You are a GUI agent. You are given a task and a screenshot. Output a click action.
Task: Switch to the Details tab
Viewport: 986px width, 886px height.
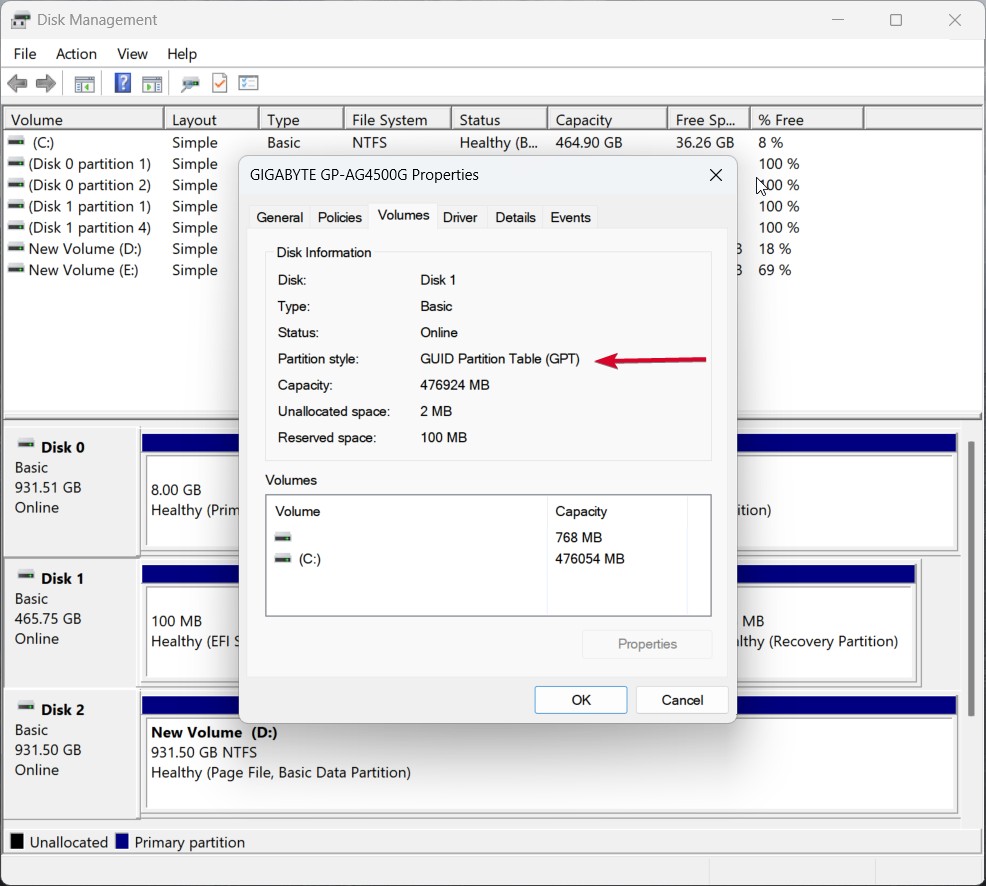pyautogui.click(x=515, y=217)
